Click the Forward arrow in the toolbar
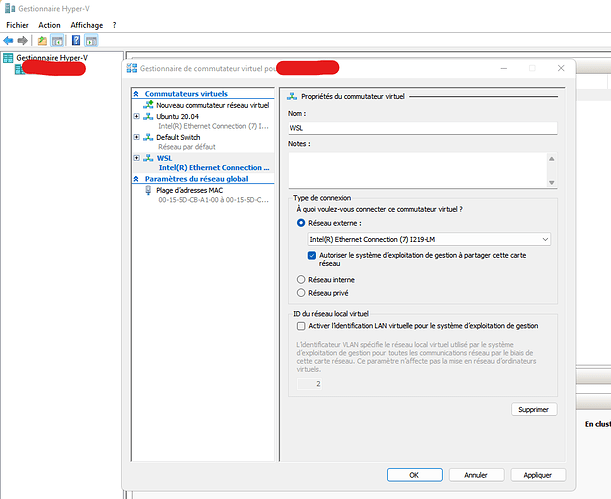This screenshot has height=499, width=611. coord(22,41)
